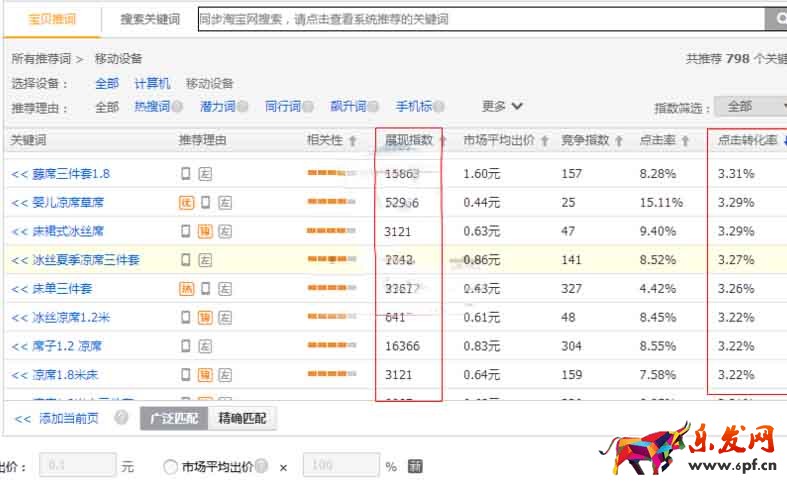Viewport: 787px width, 486px height.
Task: Select the 市场平均出价 radio button
Action: 170,466
